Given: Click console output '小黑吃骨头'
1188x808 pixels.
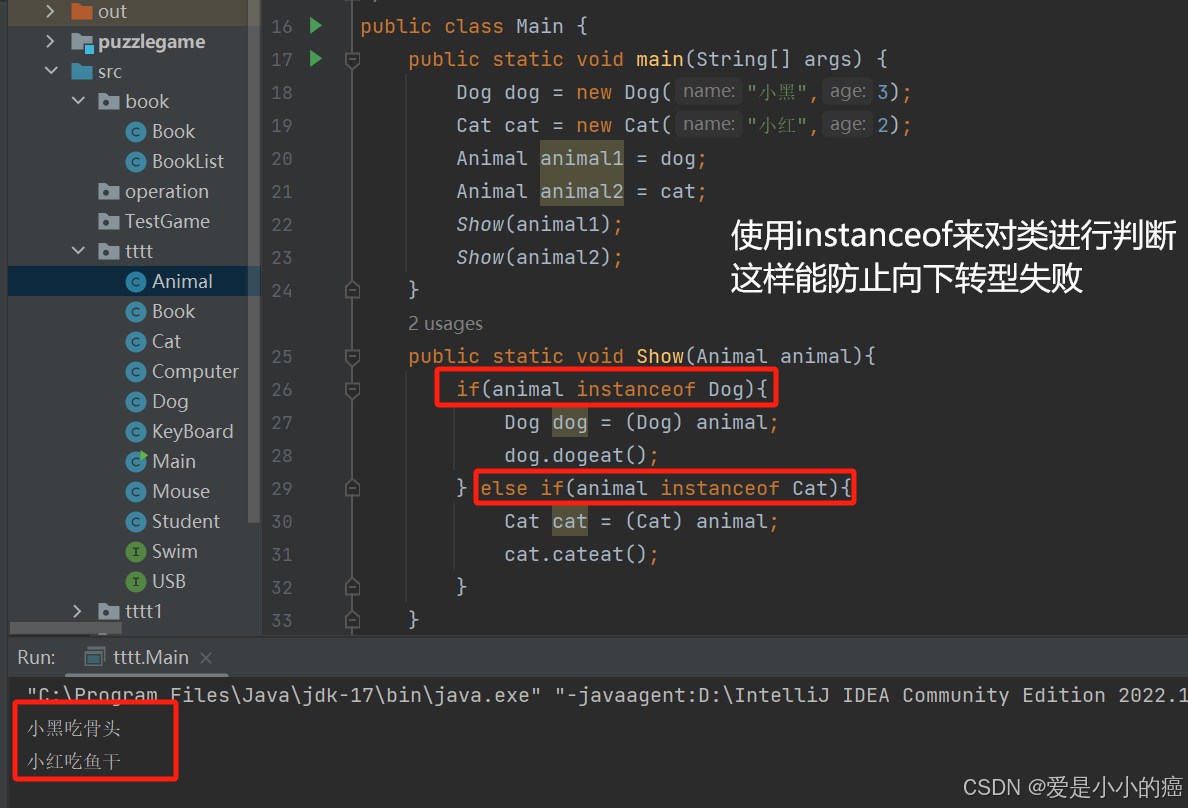Looking at the screenshot, I should click(x=73, y=728).
